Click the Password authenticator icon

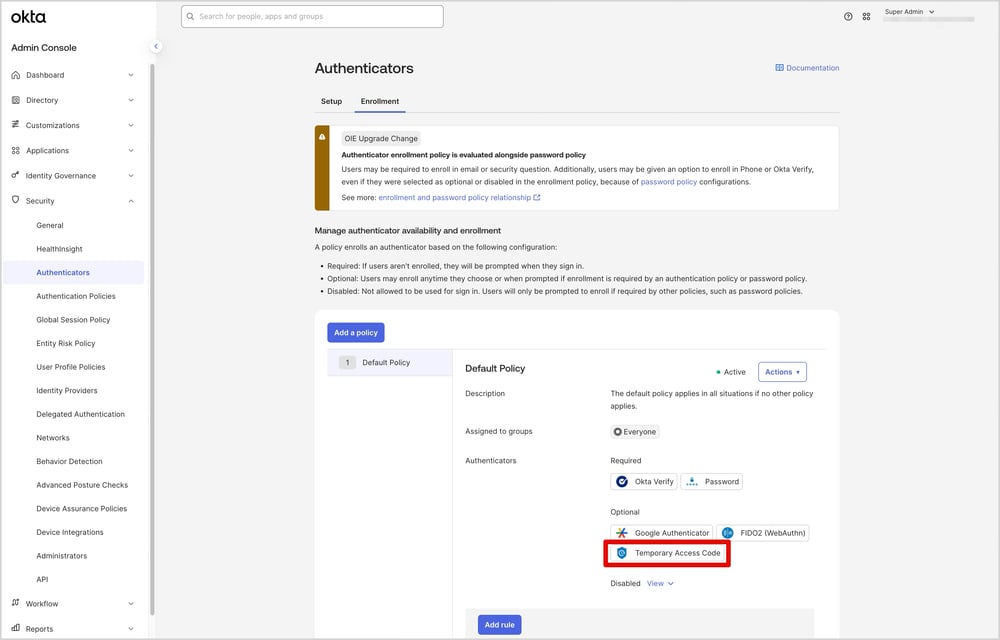coord(692,481)
